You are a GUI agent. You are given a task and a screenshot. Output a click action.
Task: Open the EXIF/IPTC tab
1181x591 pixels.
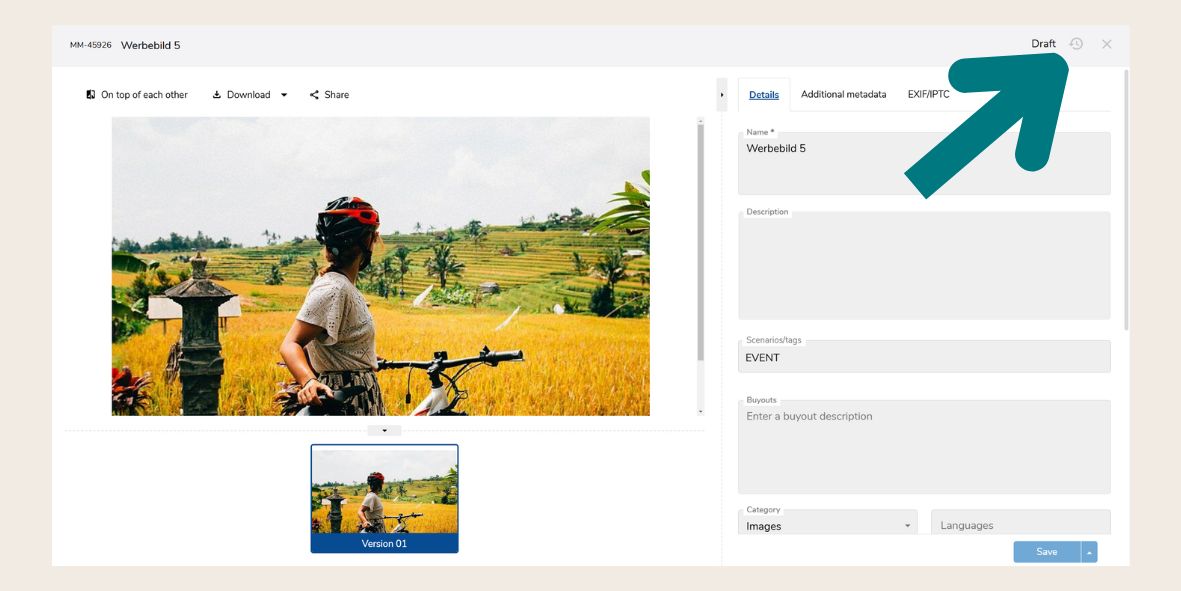click(x=928, y=95)
